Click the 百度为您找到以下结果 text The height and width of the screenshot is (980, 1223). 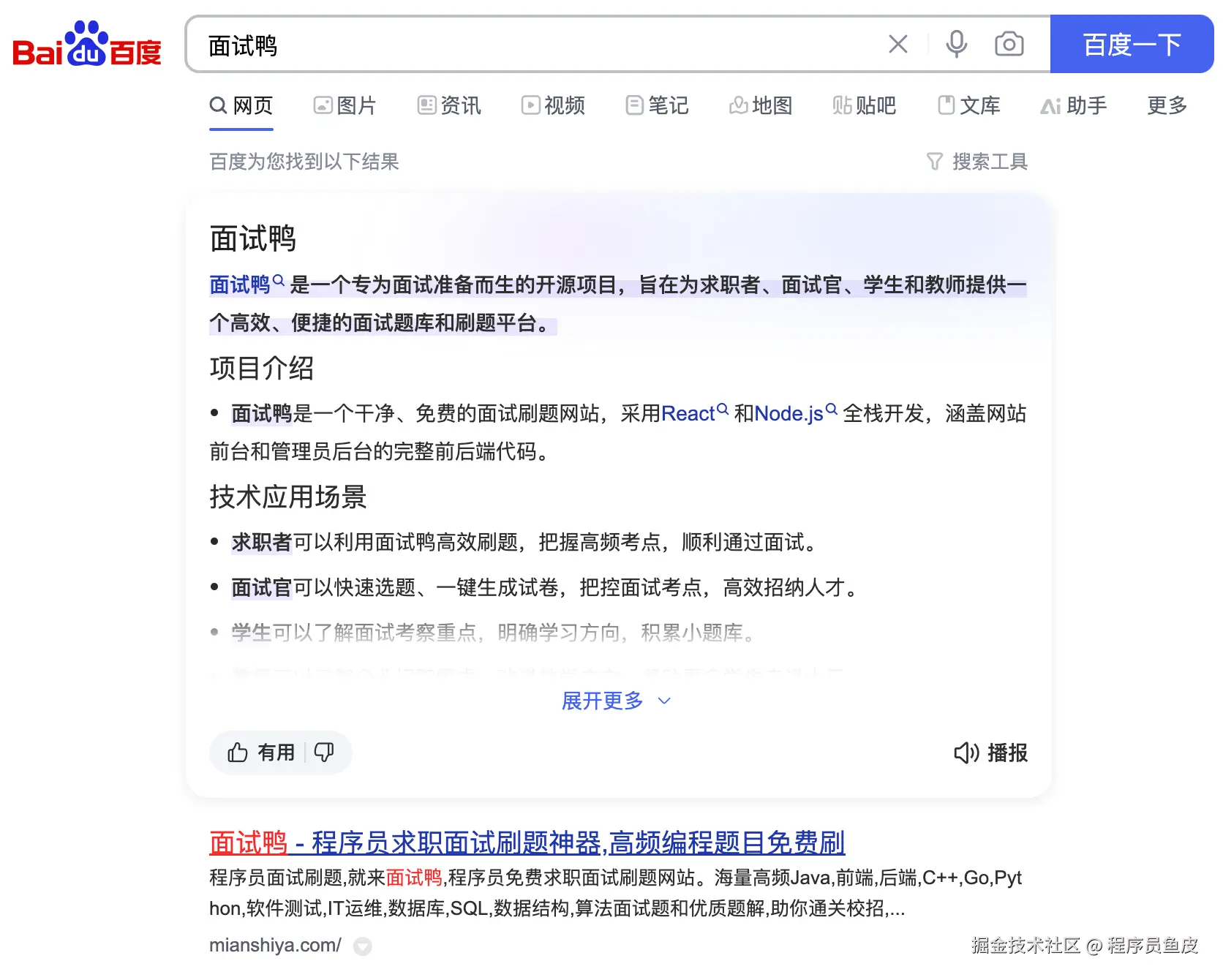tap(304, 162)
